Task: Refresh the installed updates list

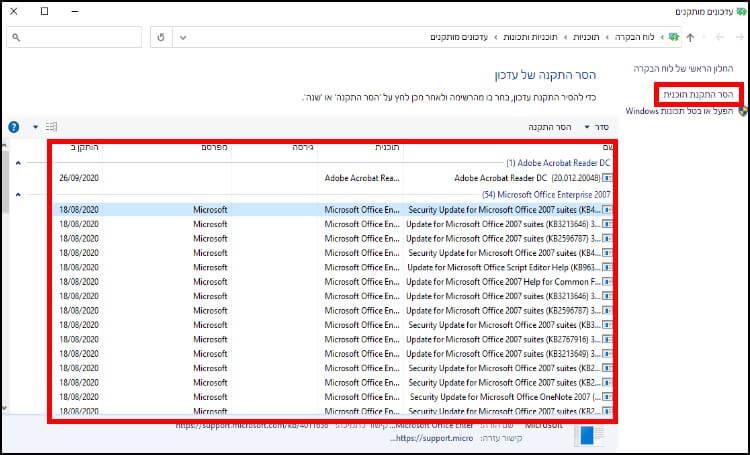Action: click(x=161, y=37)
